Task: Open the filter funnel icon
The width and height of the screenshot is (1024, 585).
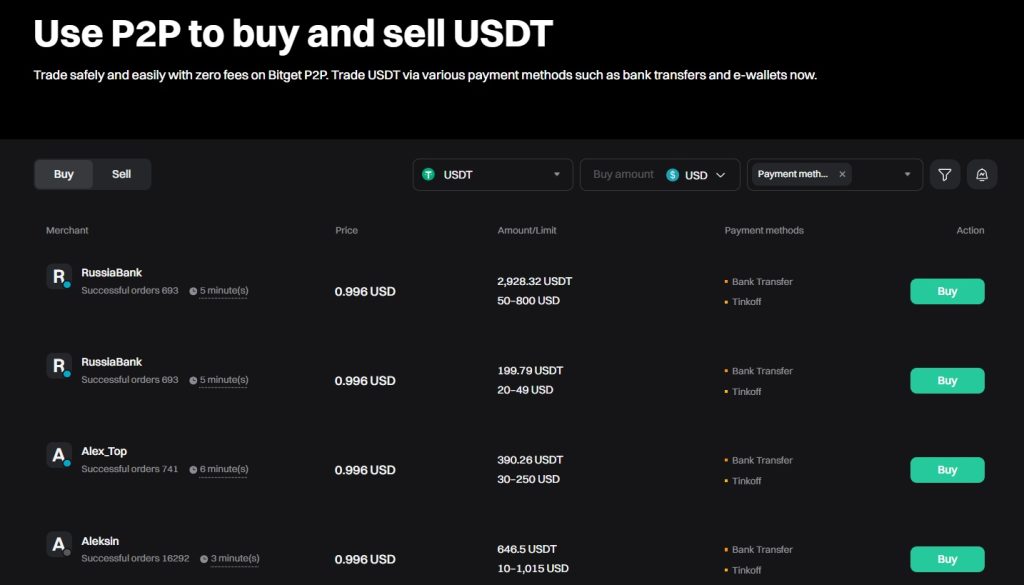Action: 944,174
